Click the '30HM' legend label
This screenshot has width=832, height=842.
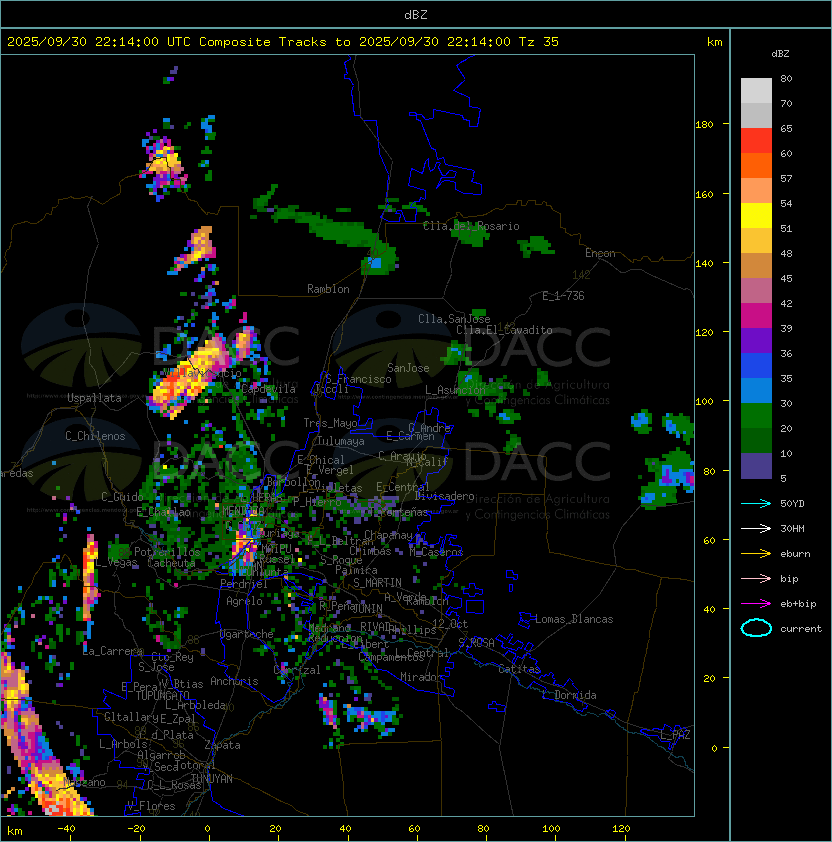point(792,528)
